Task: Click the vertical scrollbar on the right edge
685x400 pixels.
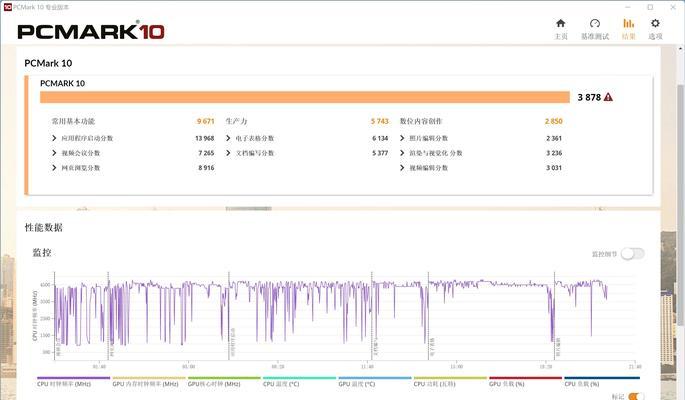Action: pyautogui.click(x=681, y=204)
